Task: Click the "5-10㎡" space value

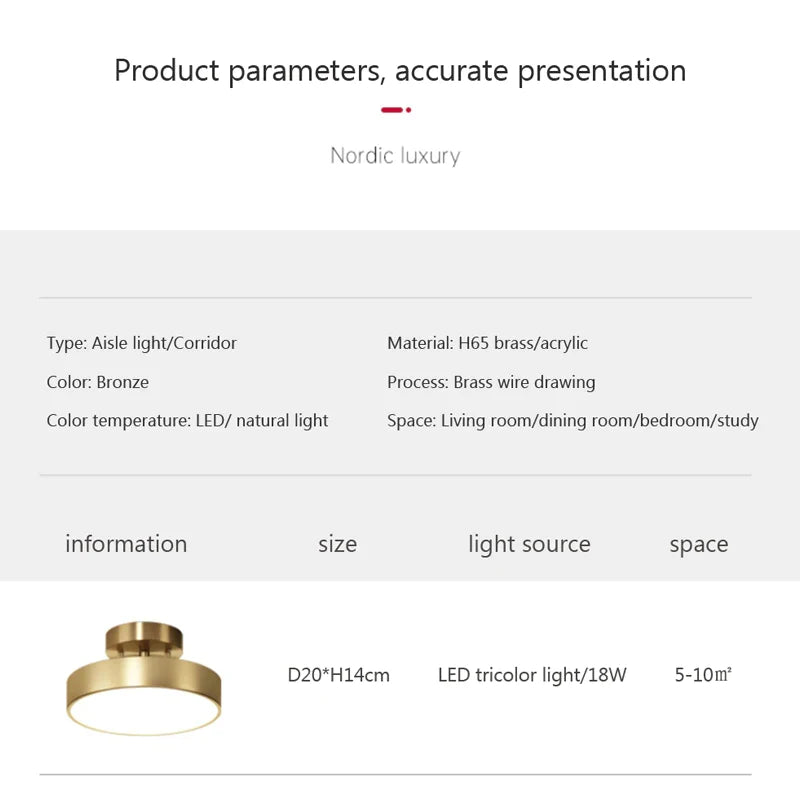Action: [703, 675]
